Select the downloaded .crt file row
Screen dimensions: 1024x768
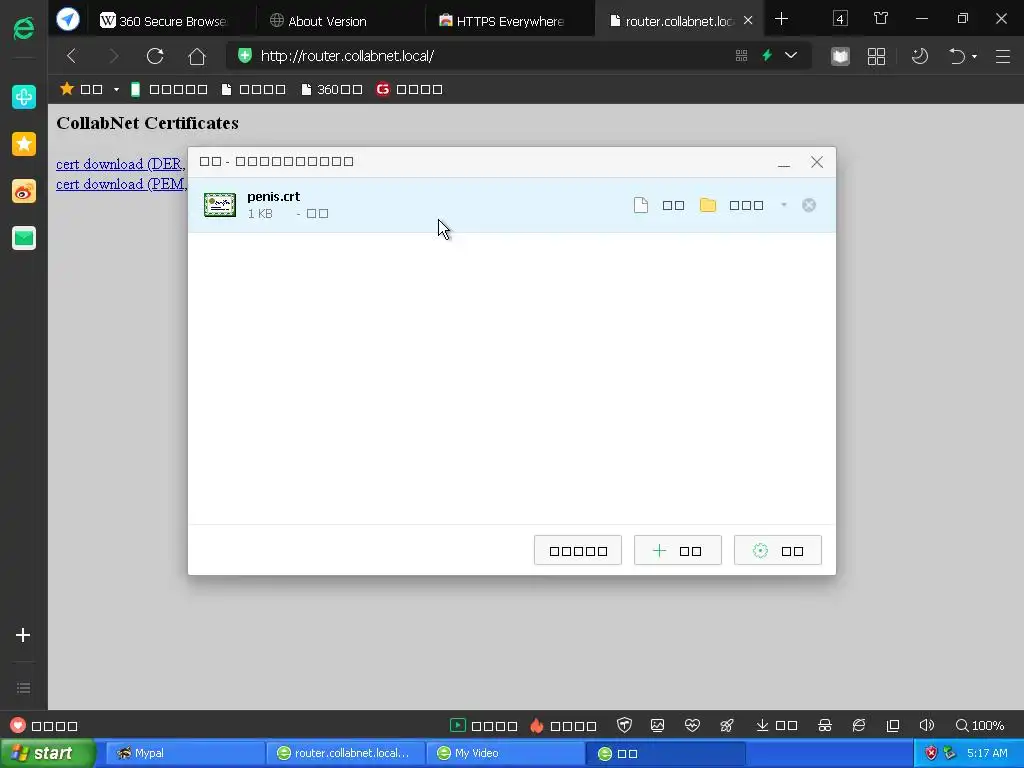pyautogui.click(x=511, y=205)
